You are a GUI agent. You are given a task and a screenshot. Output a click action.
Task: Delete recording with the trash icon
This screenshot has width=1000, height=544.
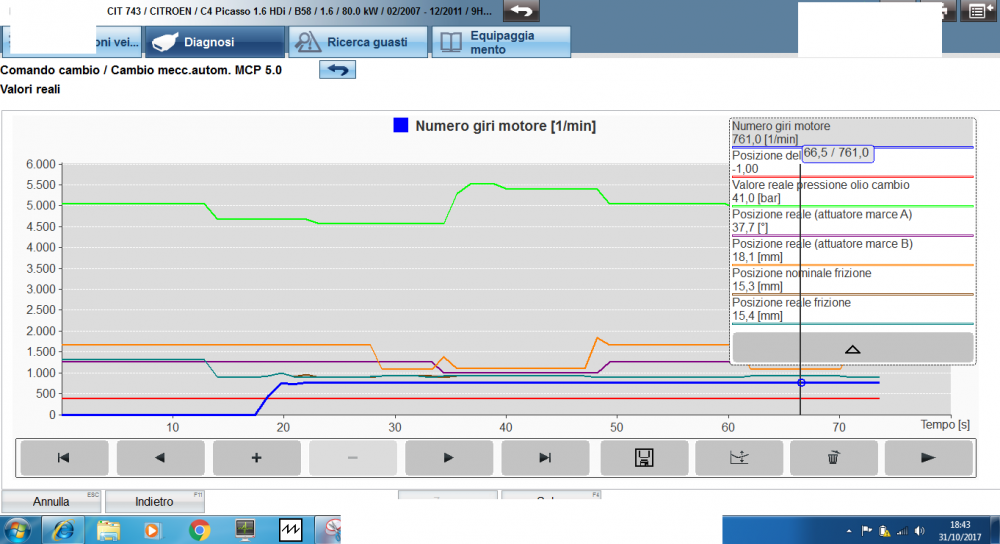pos(833,457)
